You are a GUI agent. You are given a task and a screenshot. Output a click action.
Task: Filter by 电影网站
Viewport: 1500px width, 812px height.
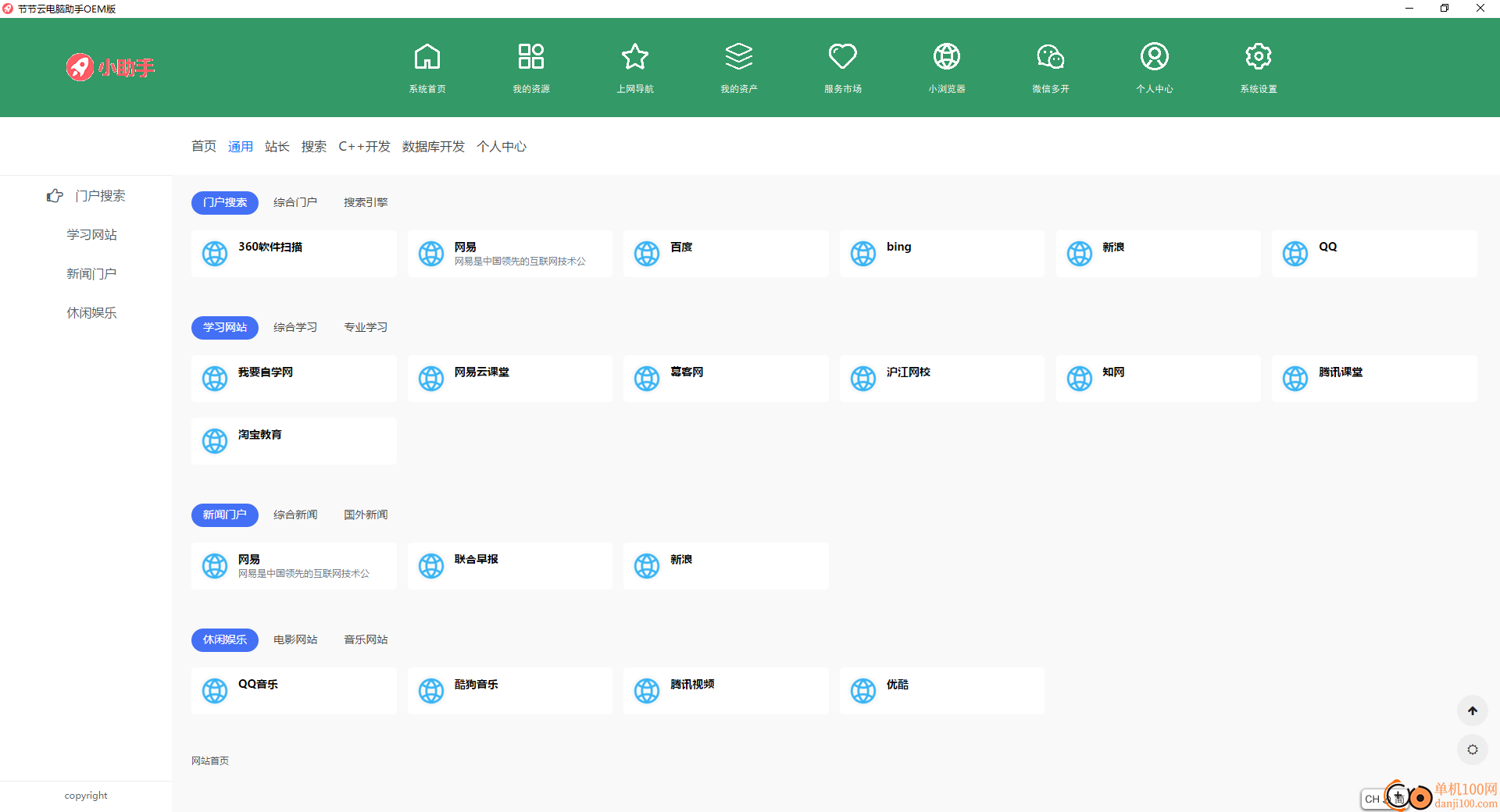(295, 639)
